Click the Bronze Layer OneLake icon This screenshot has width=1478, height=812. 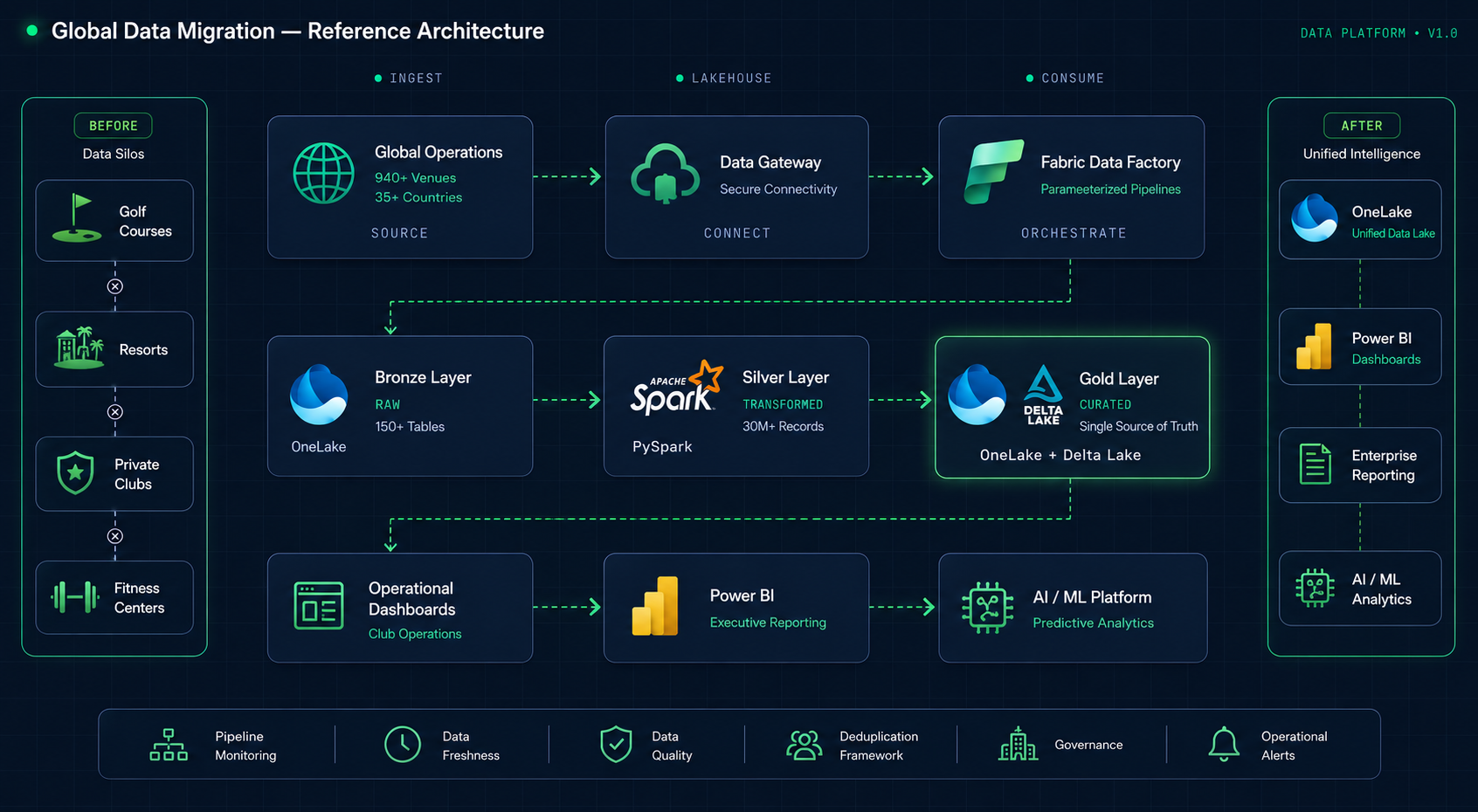click(319, 395)
